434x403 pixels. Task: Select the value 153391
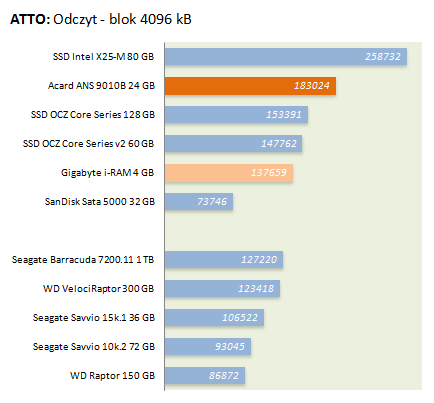tap(284, 115)
